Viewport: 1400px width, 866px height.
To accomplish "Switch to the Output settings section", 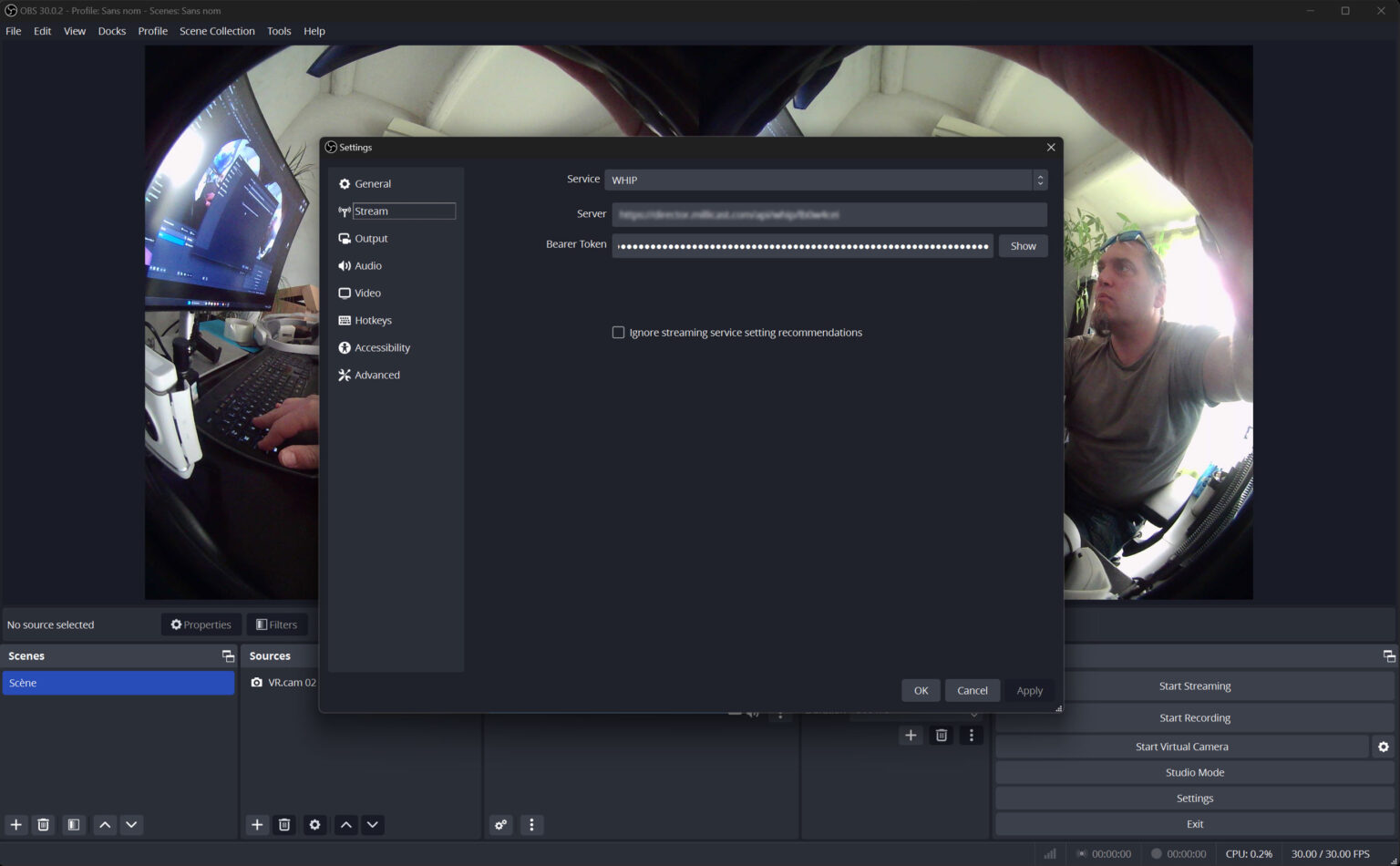I will [x=371, y=239].
